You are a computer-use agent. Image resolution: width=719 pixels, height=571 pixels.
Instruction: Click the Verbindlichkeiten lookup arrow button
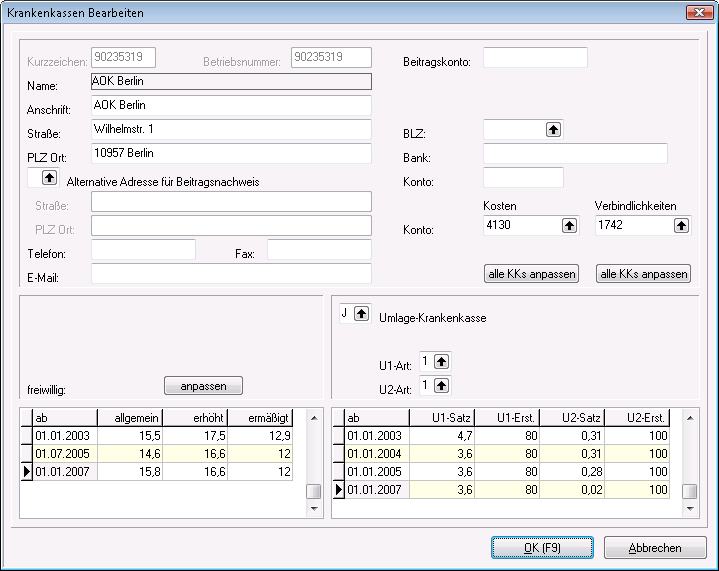(x=681, y=226)
